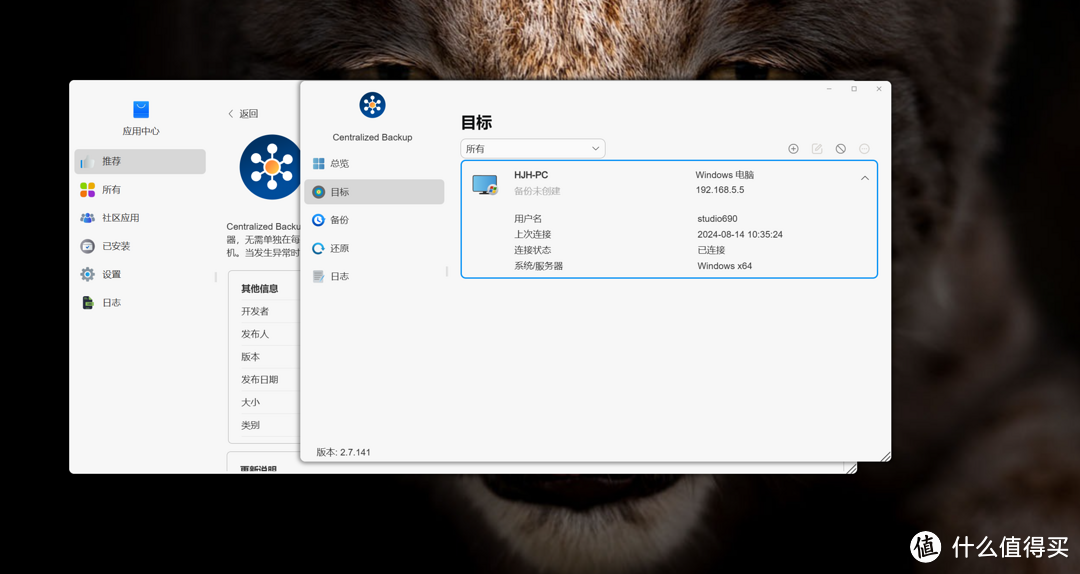The height and width of the screenshot is (574, 1080).
Task: Open 备份 section in Centralized Backup
Action: click(374, 220)
